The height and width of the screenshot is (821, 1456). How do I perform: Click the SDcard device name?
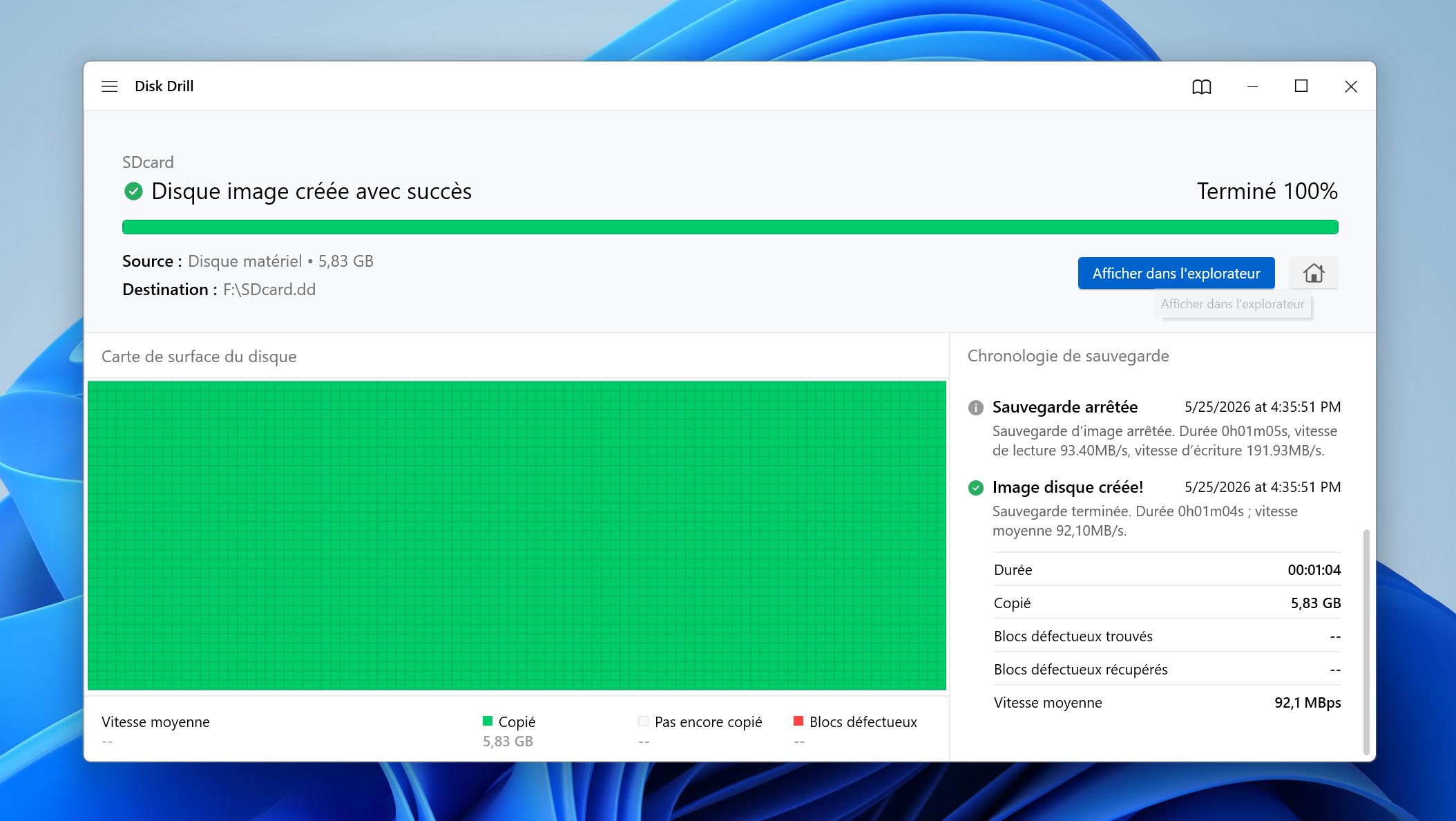pyautogui.click(x=148, y=162)
